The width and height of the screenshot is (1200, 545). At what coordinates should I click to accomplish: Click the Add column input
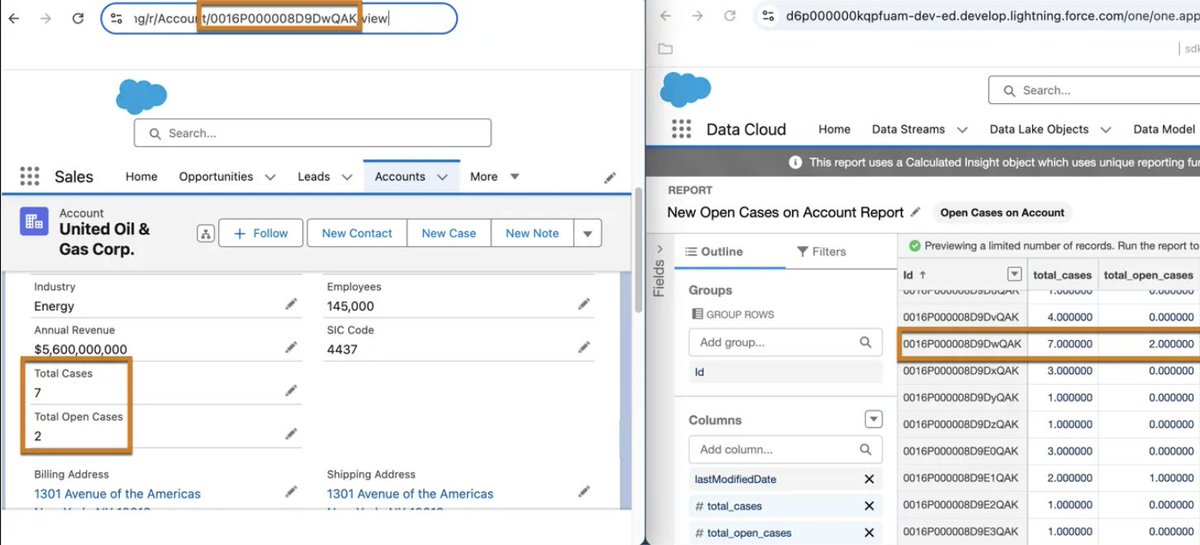(x=786, y=449)
